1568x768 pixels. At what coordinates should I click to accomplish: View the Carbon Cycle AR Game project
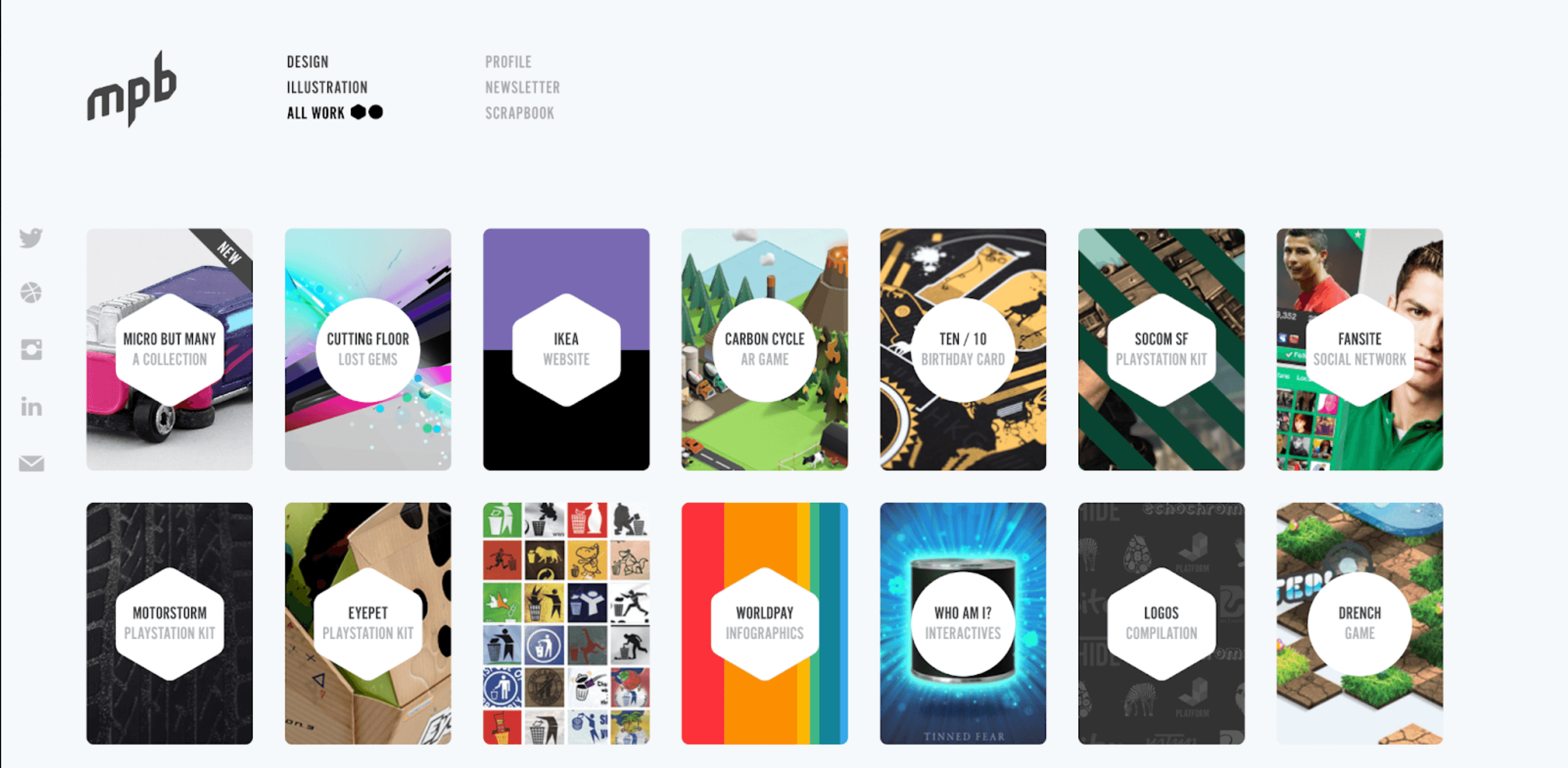click(764, 349)
